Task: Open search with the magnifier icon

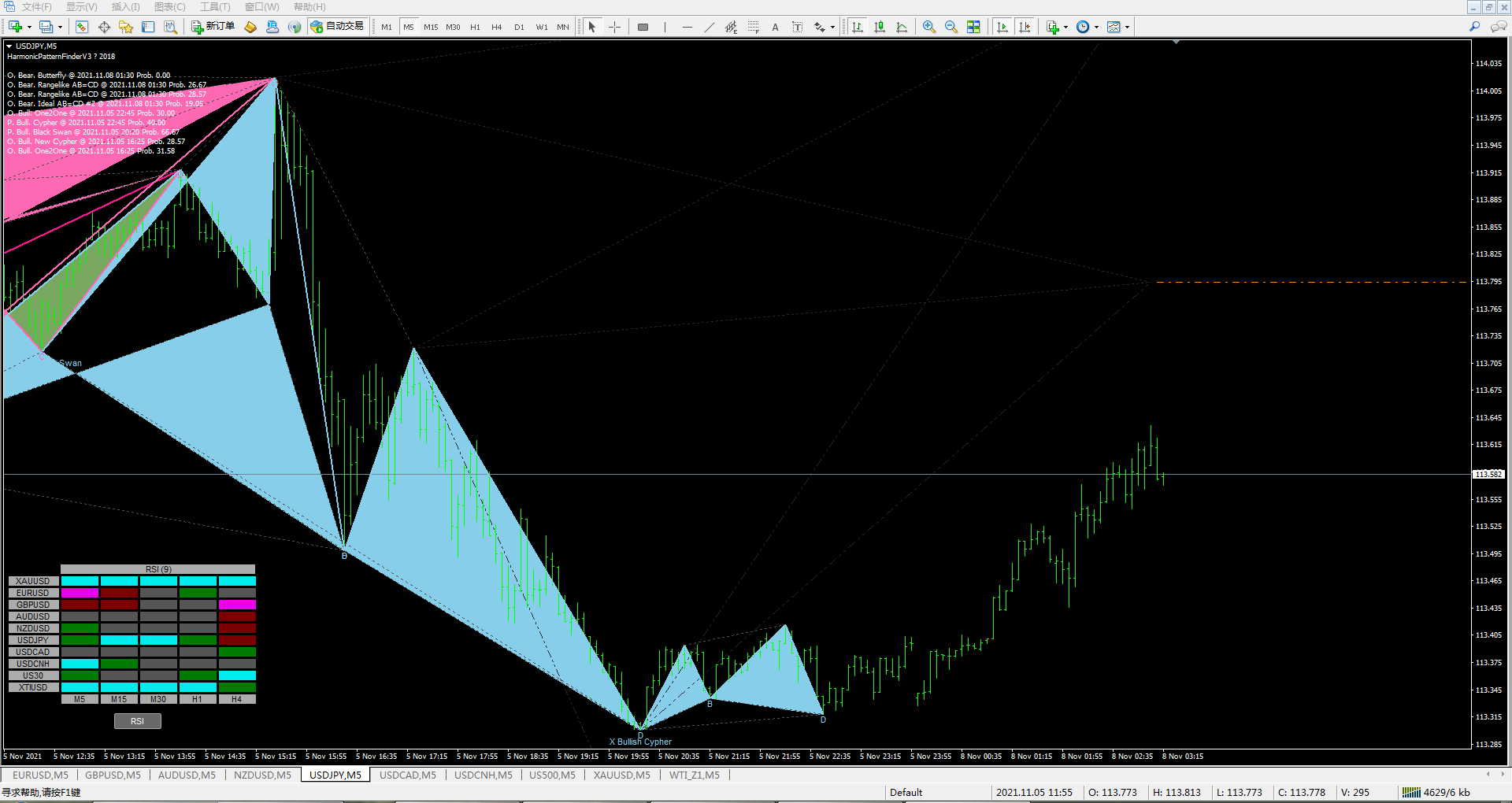Action: (x=1474, y=27)
